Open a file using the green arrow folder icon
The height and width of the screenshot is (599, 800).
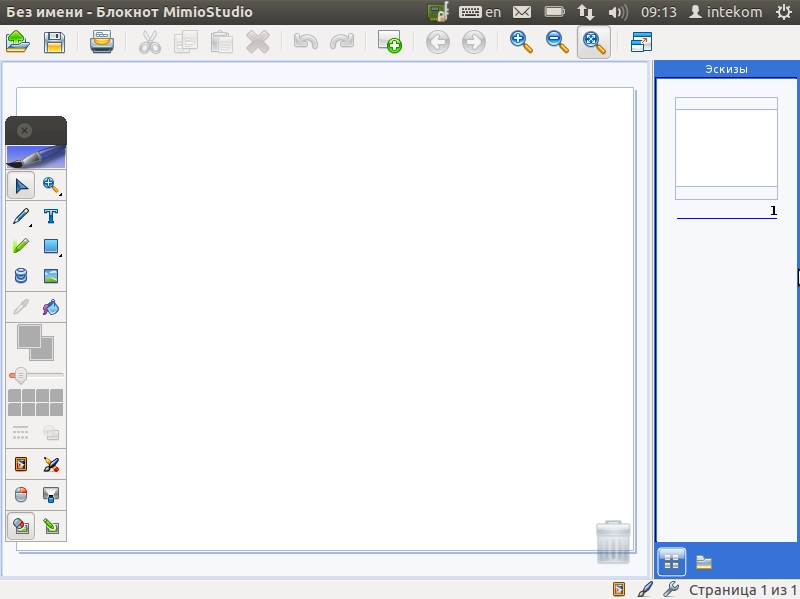click(x=18, y=42)
